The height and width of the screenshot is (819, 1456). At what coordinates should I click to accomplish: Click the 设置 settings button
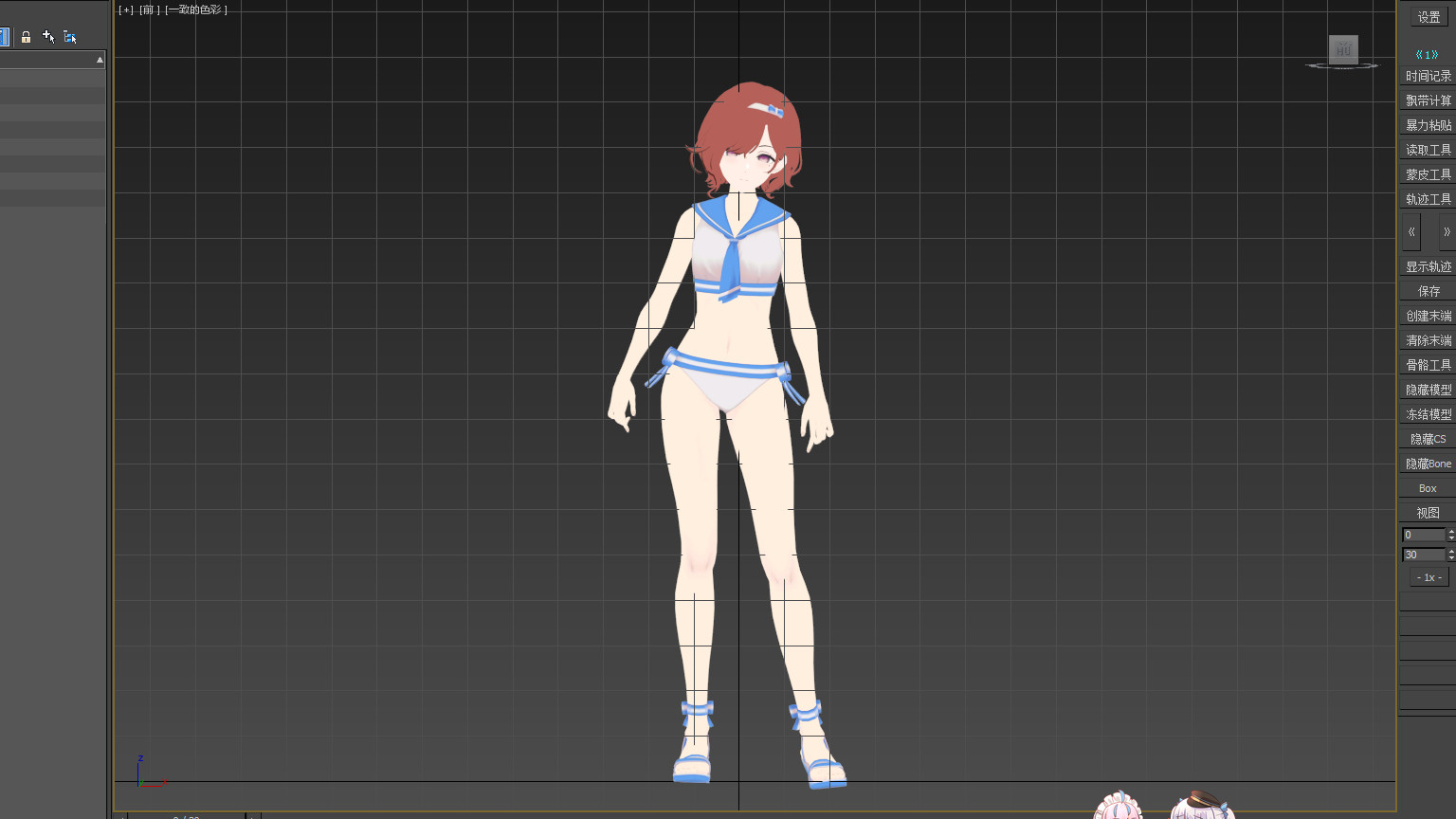coord(1429,17)
